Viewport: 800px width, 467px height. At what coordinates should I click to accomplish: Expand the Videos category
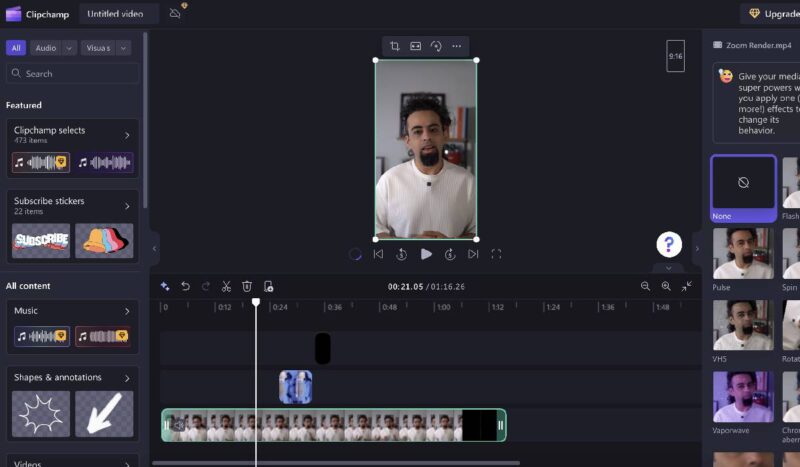tap(127, 463)
